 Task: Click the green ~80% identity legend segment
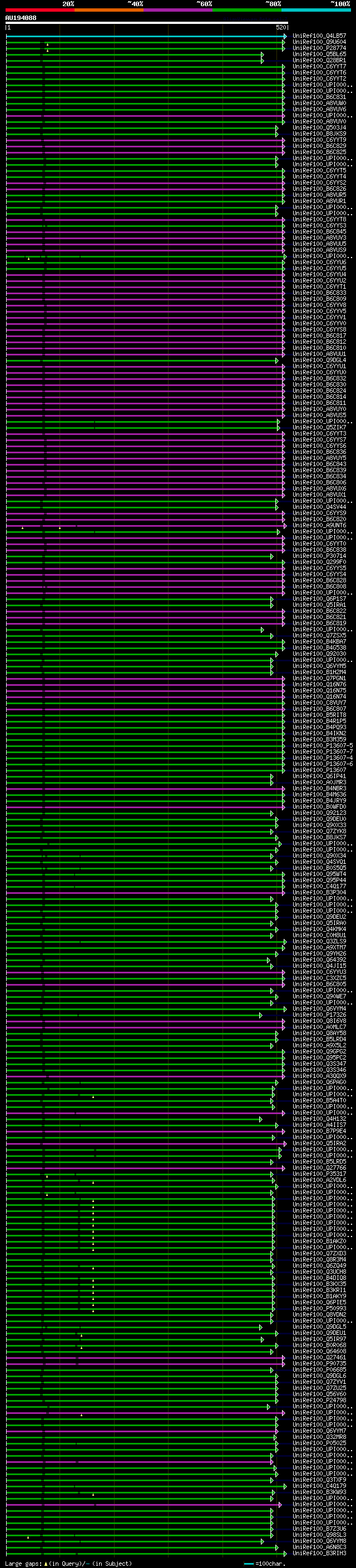point(247,10)
